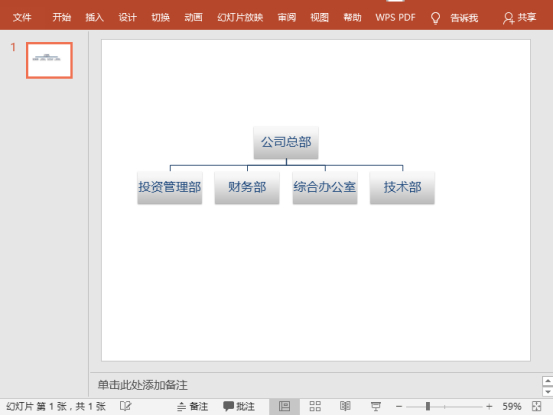
Task: Switch to Normal view icon
Action: point(284,406)
